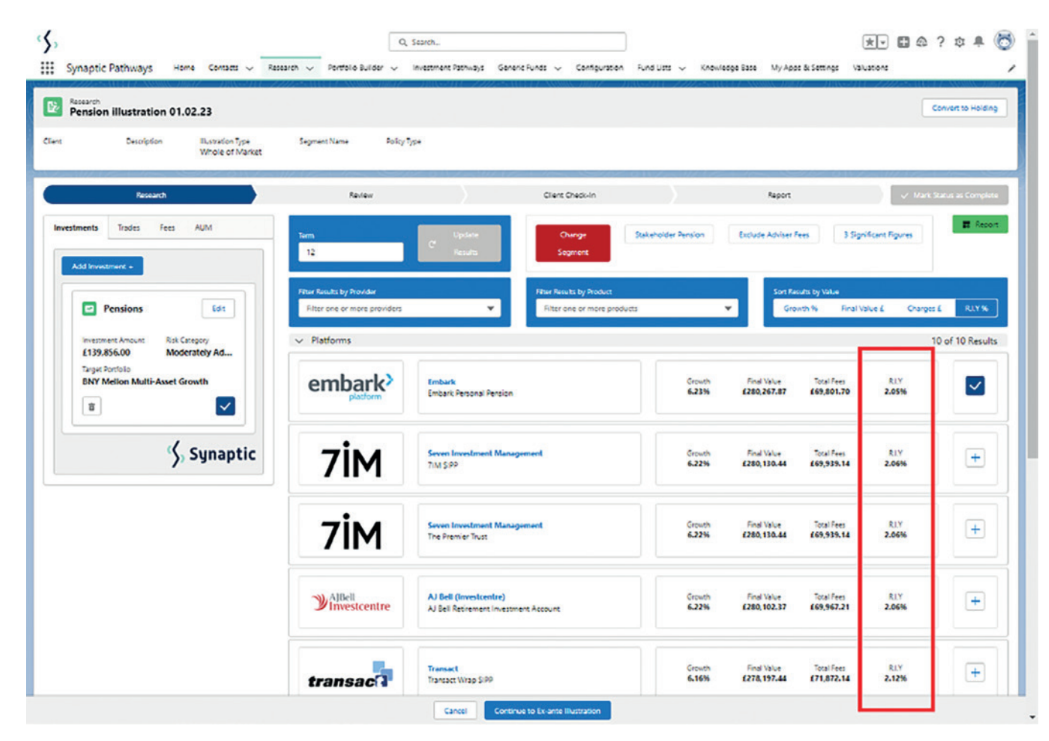Open Configuration nav item
The height and width of the screenshot is (741, 1049).
pyautogui.click(x=599, y=68)
